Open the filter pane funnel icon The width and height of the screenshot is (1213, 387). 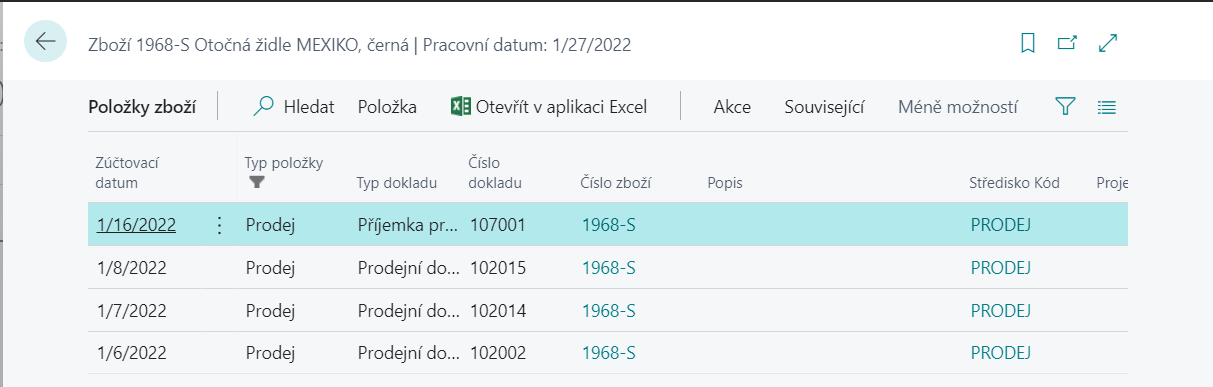(x=1065, y=107)
